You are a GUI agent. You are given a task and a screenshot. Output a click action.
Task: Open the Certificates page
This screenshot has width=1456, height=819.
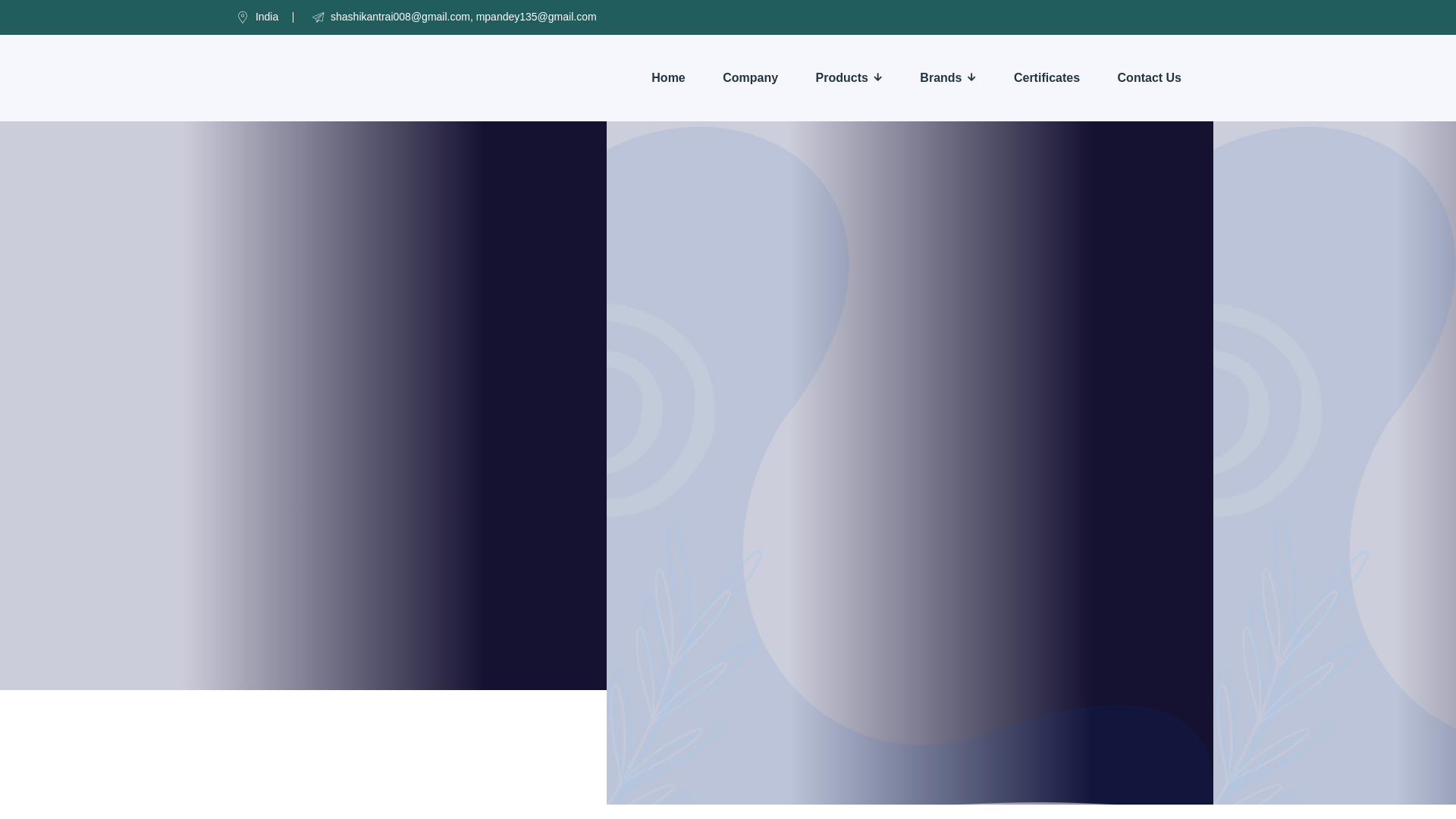(1046, 78)
